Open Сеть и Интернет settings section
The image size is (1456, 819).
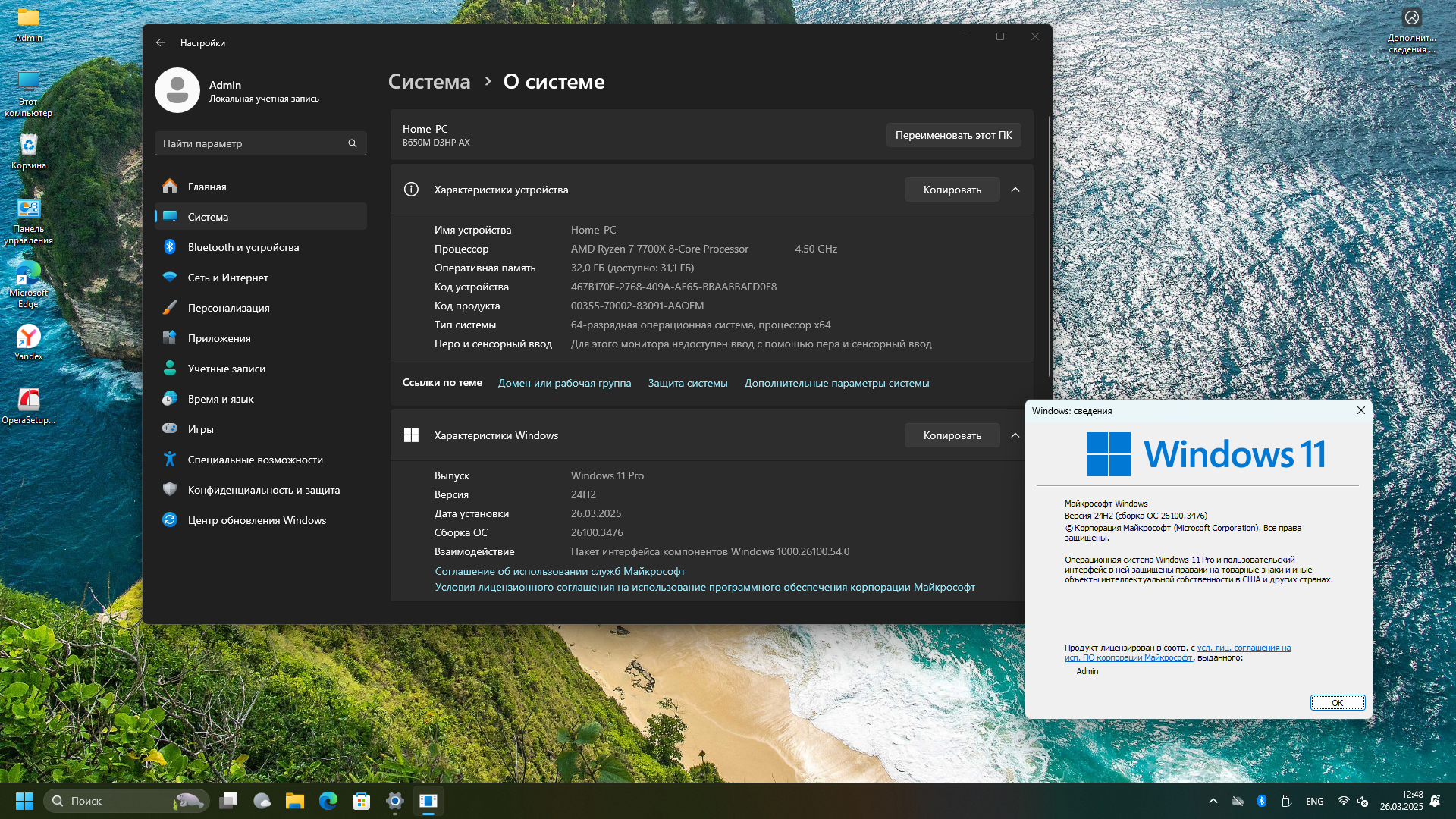pos(227,278)
